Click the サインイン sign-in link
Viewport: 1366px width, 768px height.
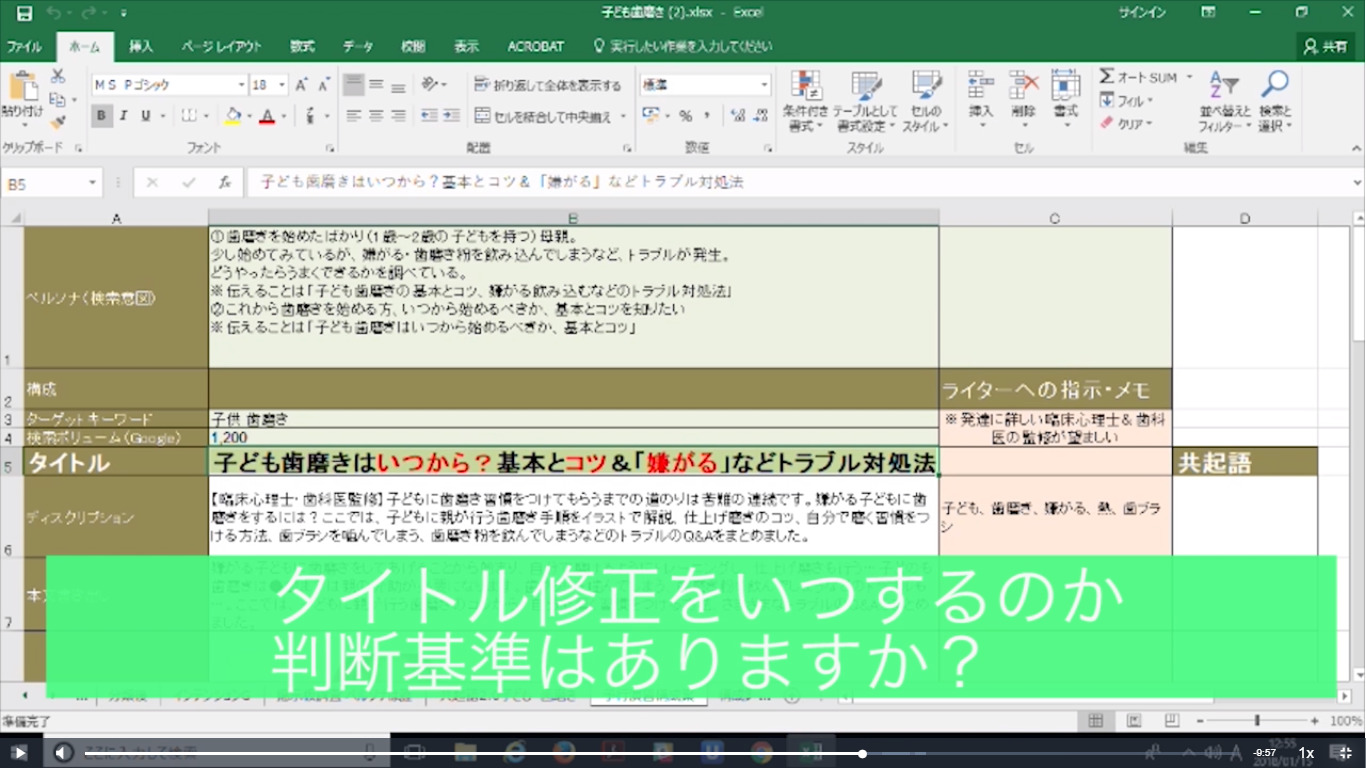[x=1142, y=13]
